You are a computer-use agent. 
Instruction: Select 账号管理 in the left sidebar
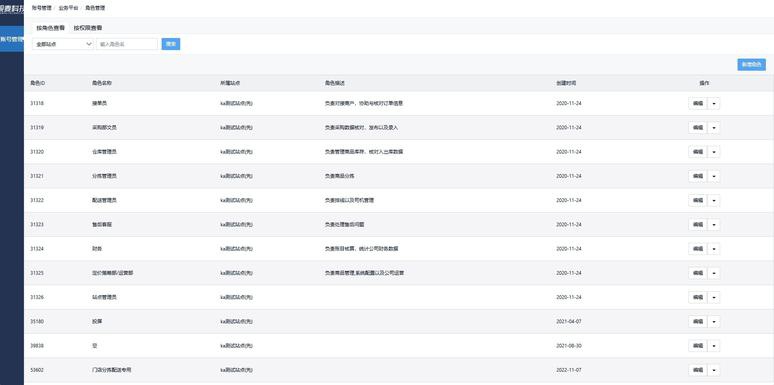click(x=12, y=38)
